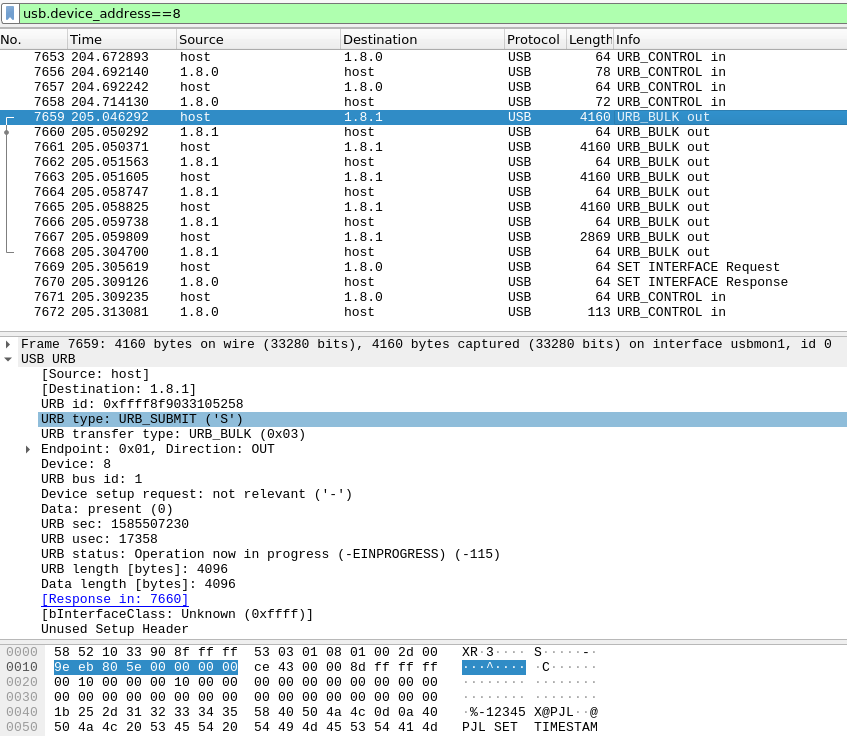Image resolution: width=847 pixels, height=736 pixels.
Task: Click hex dump offset 0000 row bytes
Action: pos(246,652)
